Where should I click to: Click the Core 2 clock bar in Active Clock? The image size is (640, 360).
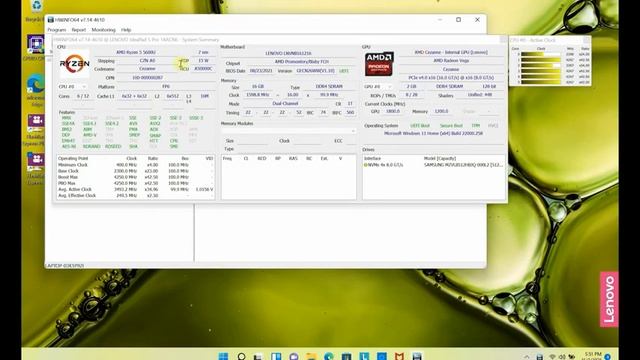click(x=541, y=65)
